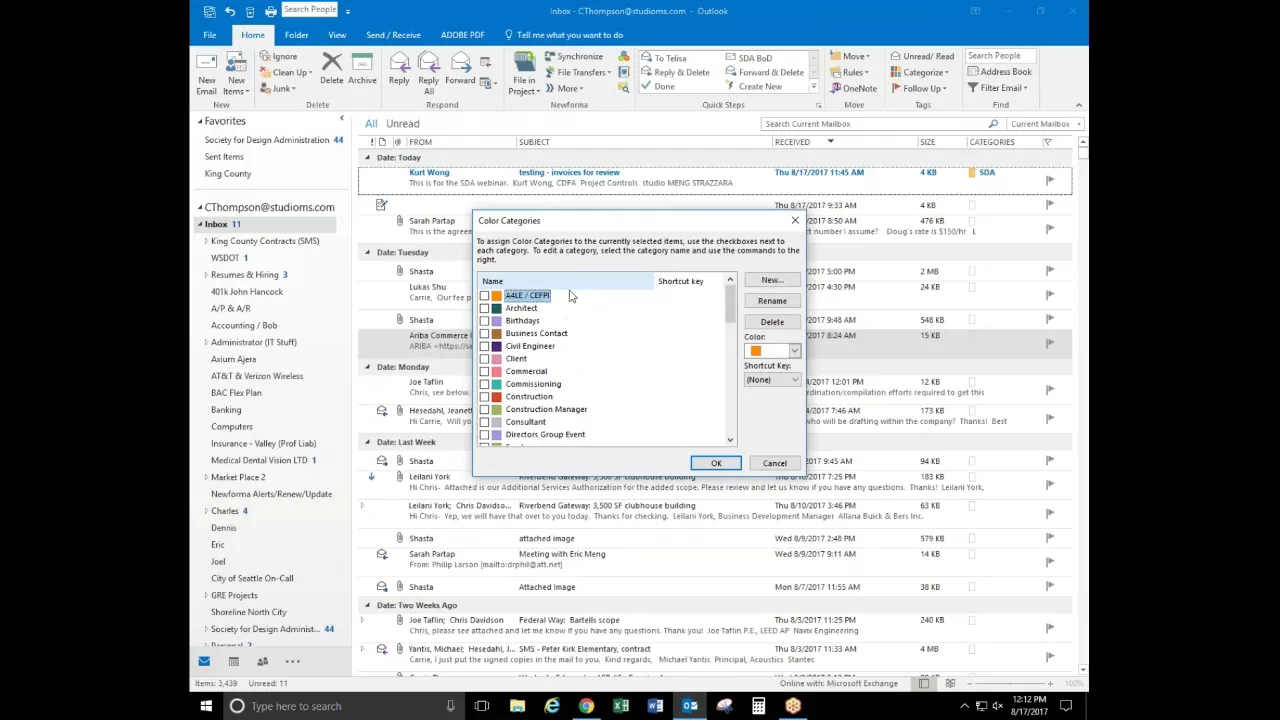
Task: Check the Business Contact category checkbox
Action: tap(485, 333)
